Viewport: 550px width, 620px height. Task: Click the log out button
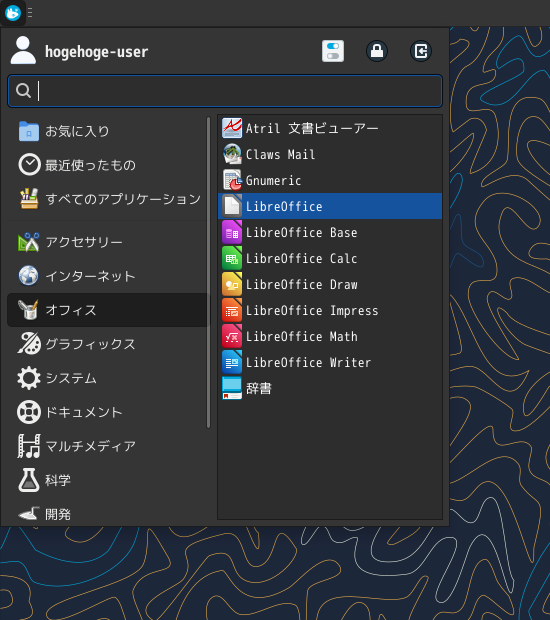click(421, 51)
